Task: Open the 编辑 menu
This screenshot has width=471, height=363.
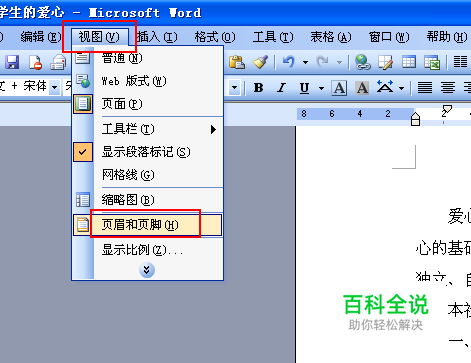Action: pyautogui.click(x=41, y=37)
